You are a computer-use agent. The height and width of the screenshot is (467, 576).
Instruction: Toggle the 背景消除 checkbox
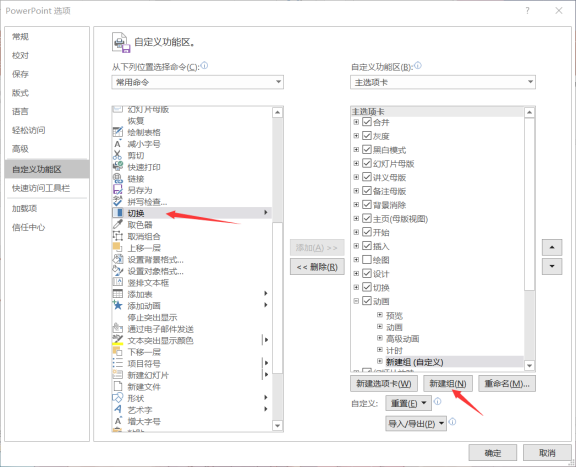pos(367,205)
